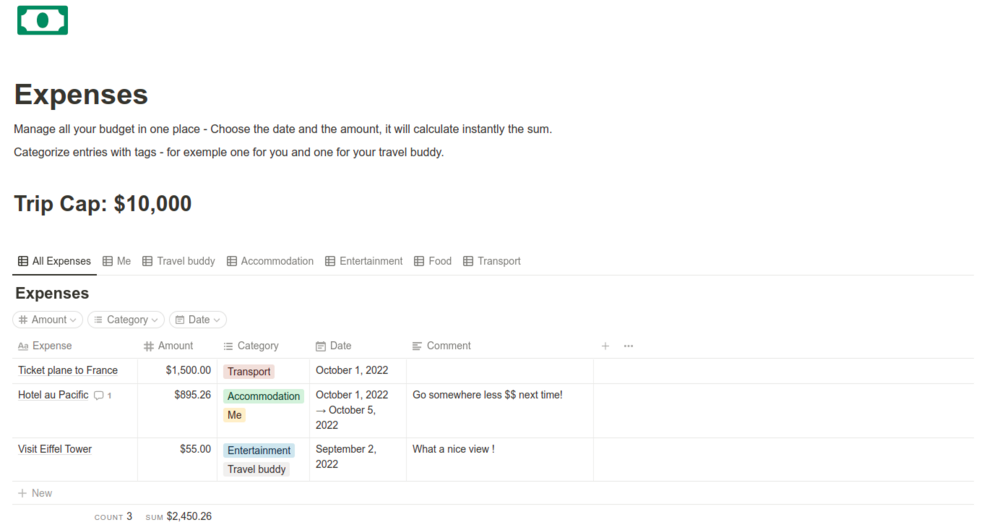
Task: Click the green Accommodation tag
Action: (263, 396)
